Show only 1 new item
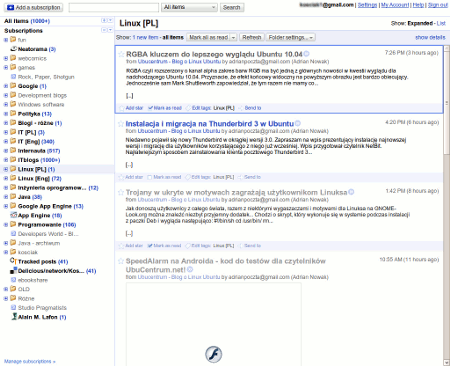The image size is (450, 366). pos(145,37)
